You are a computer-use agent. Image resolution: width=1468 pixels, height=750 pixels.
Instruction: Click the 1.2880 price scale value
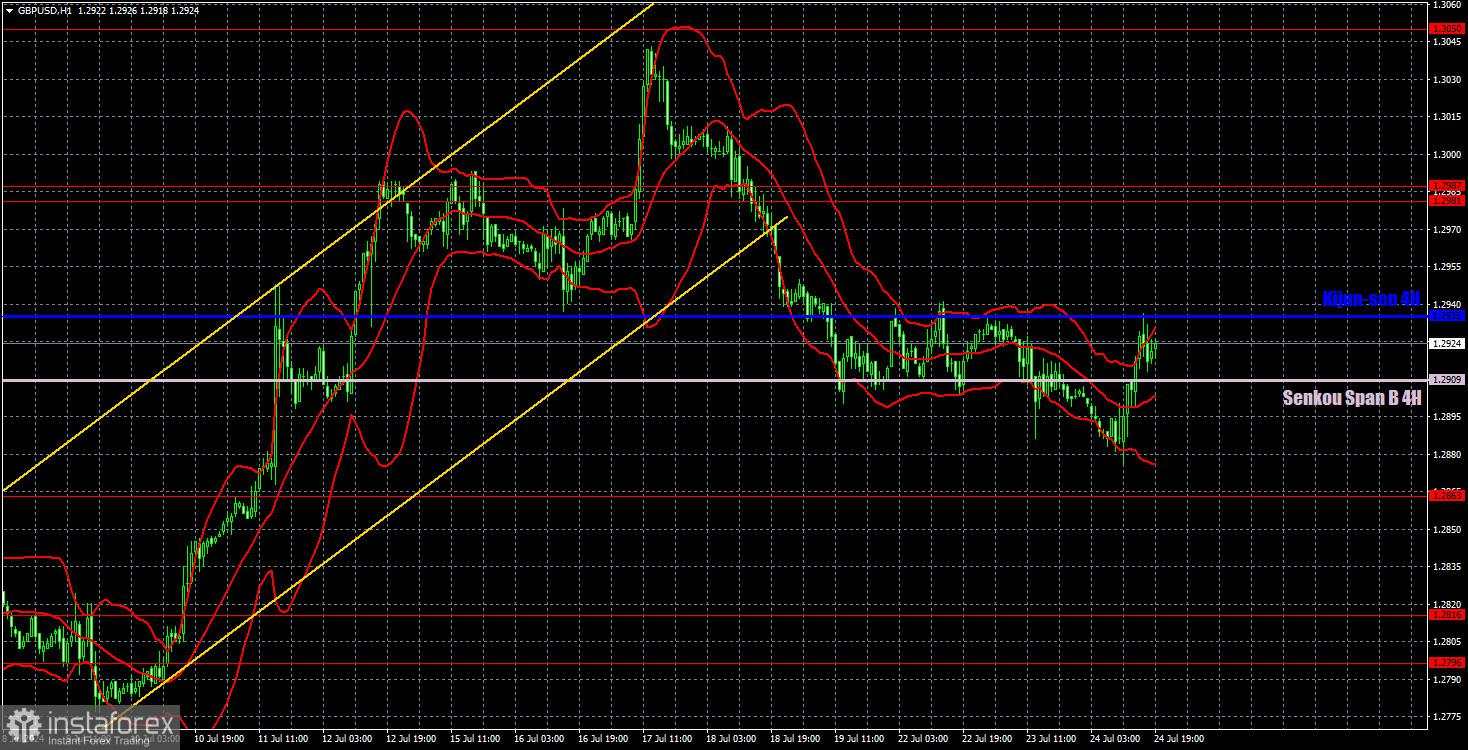1447,454
